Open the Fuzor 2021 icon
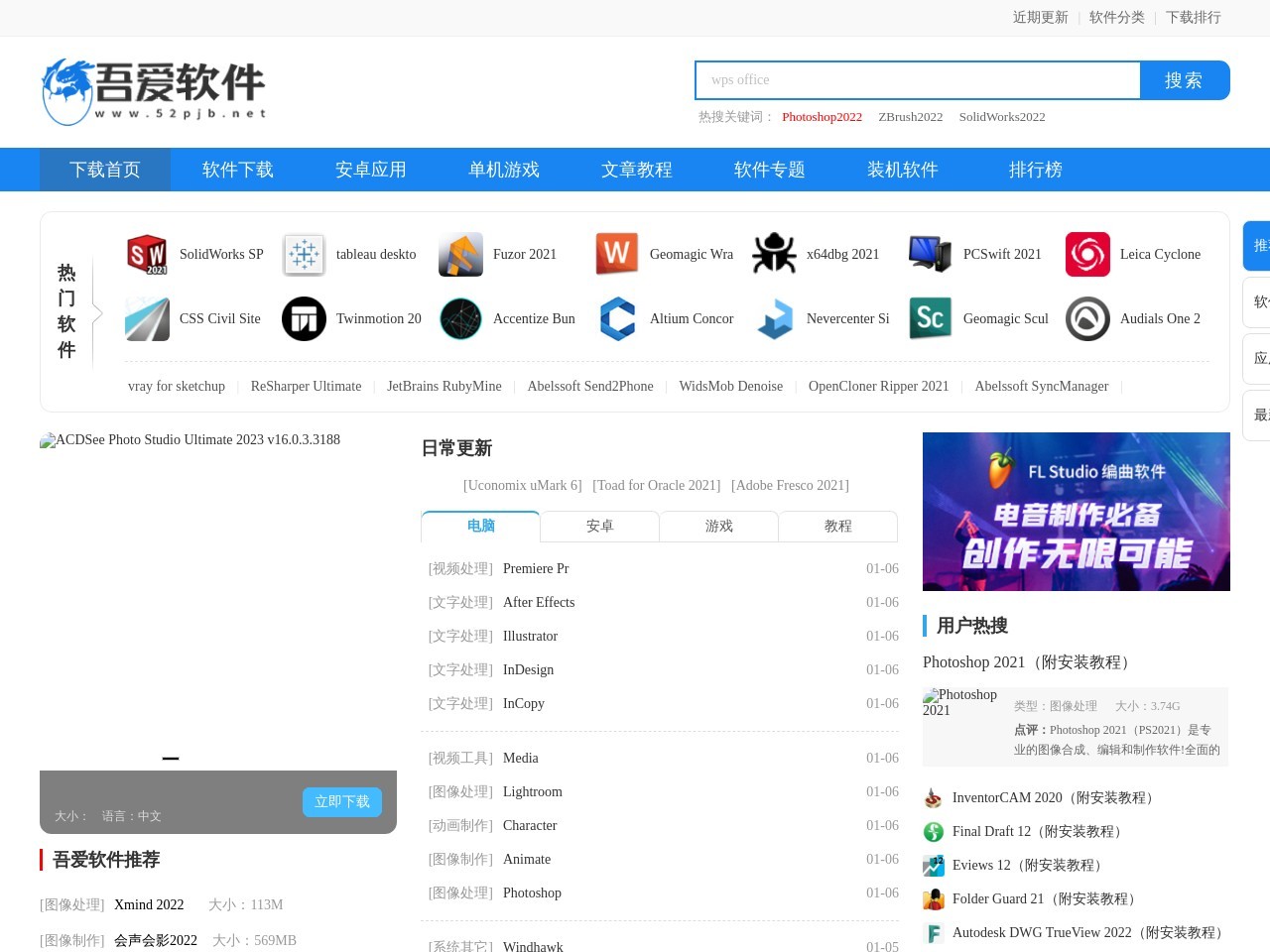Screen dimensions: 1270x952 [x=461, y=255]
